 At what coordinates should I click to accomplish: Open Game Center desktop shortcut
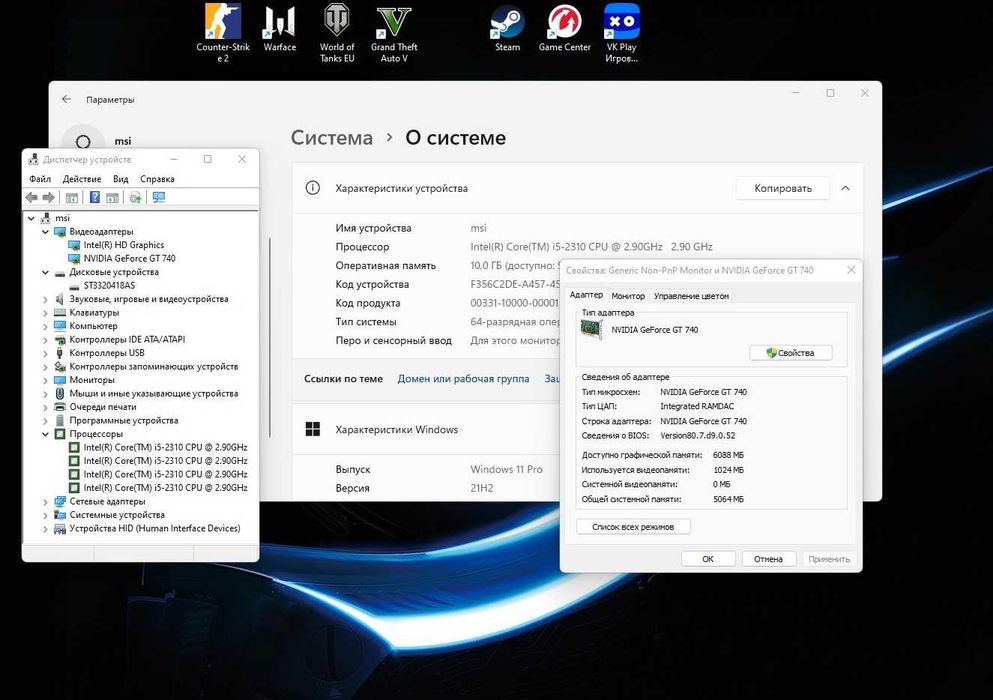[564, 29]
